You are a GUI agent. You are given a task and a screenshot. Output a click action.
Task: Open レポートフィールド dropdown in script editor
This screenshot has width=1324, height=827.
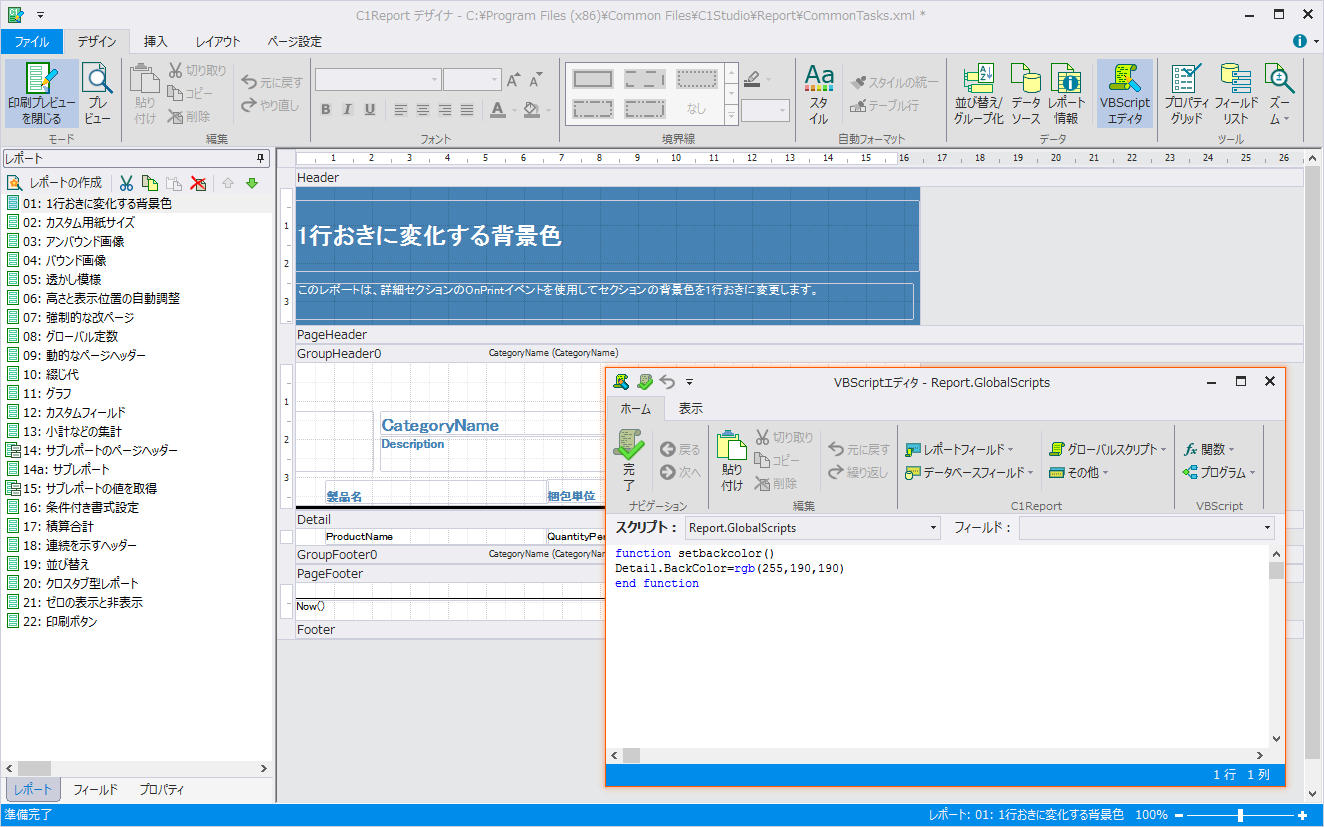pyautogui.click(x=960, y=450)
